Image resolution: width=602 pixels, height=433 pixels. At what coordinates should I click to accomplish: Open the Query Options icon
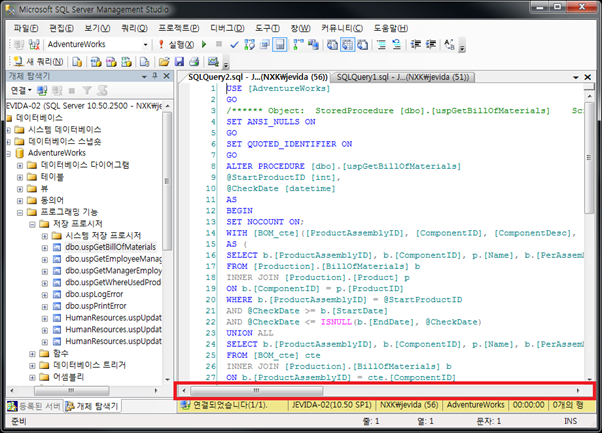tap(264, 45)
